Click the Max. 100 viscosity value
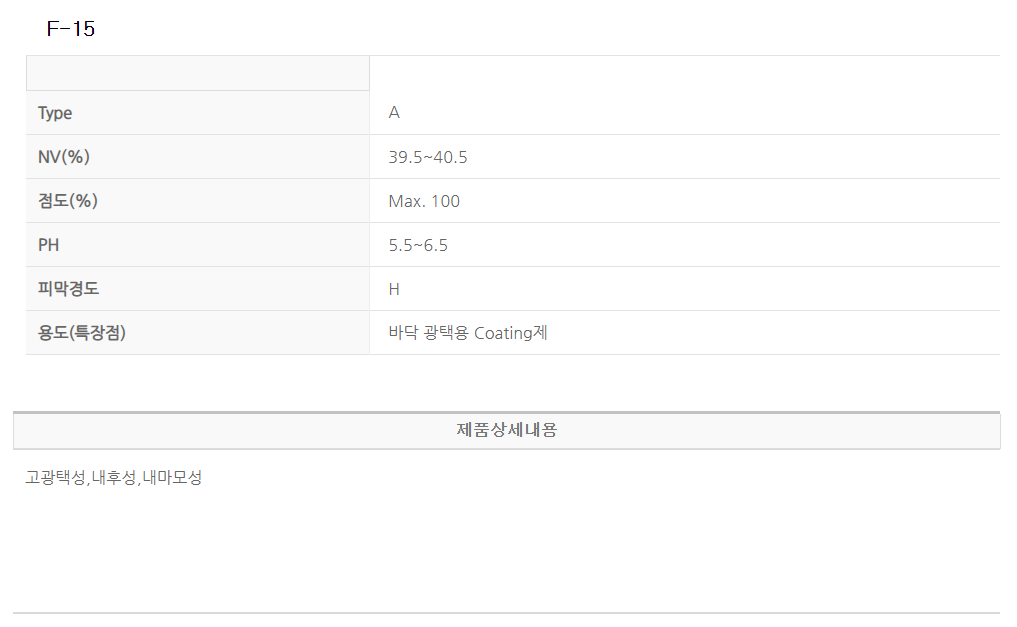Screen dimensions: 1017x627 coord(424,201)
